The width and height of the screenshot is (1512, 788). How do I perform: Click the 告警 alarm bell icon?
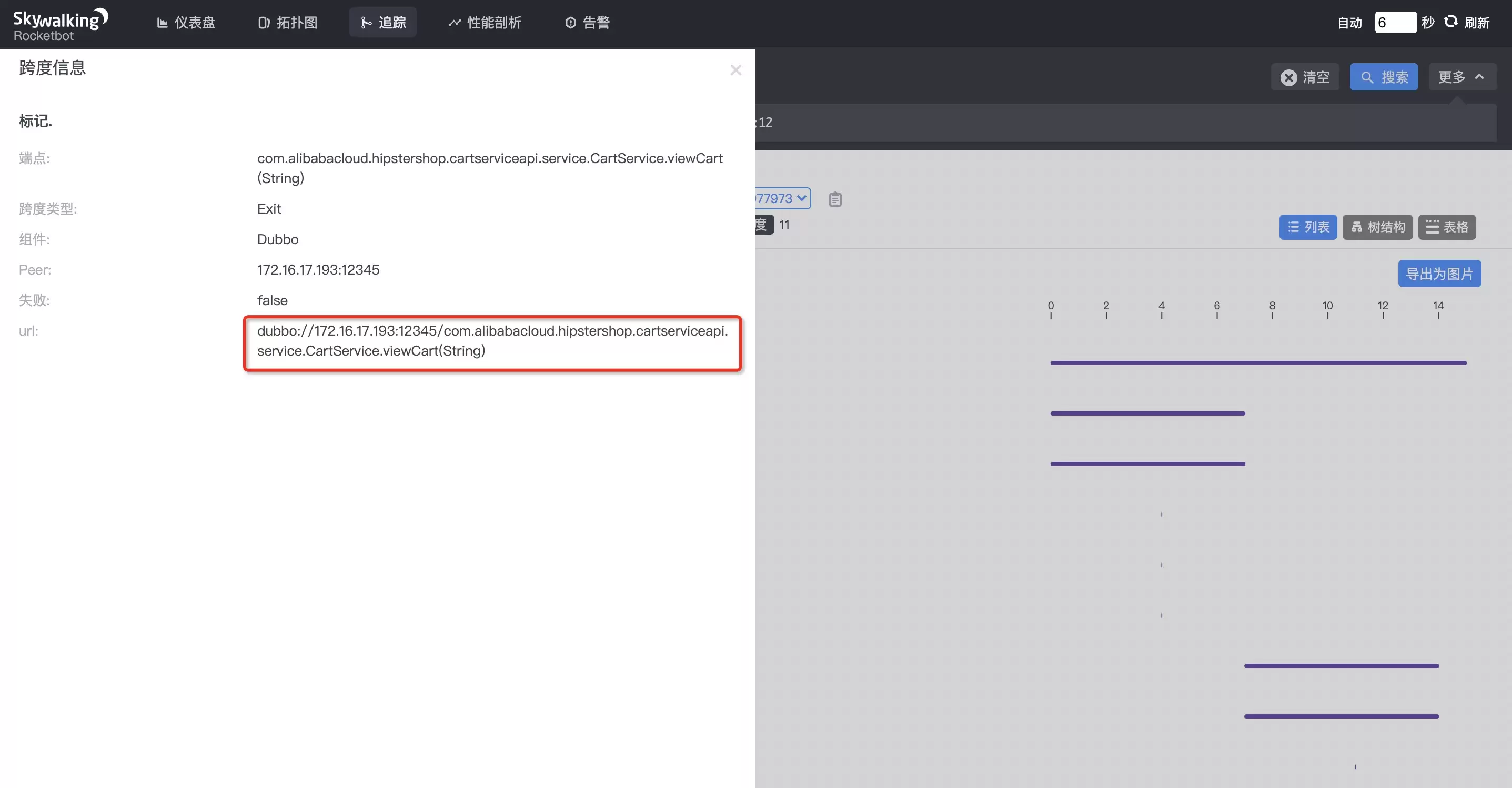(x=570, y=23)
